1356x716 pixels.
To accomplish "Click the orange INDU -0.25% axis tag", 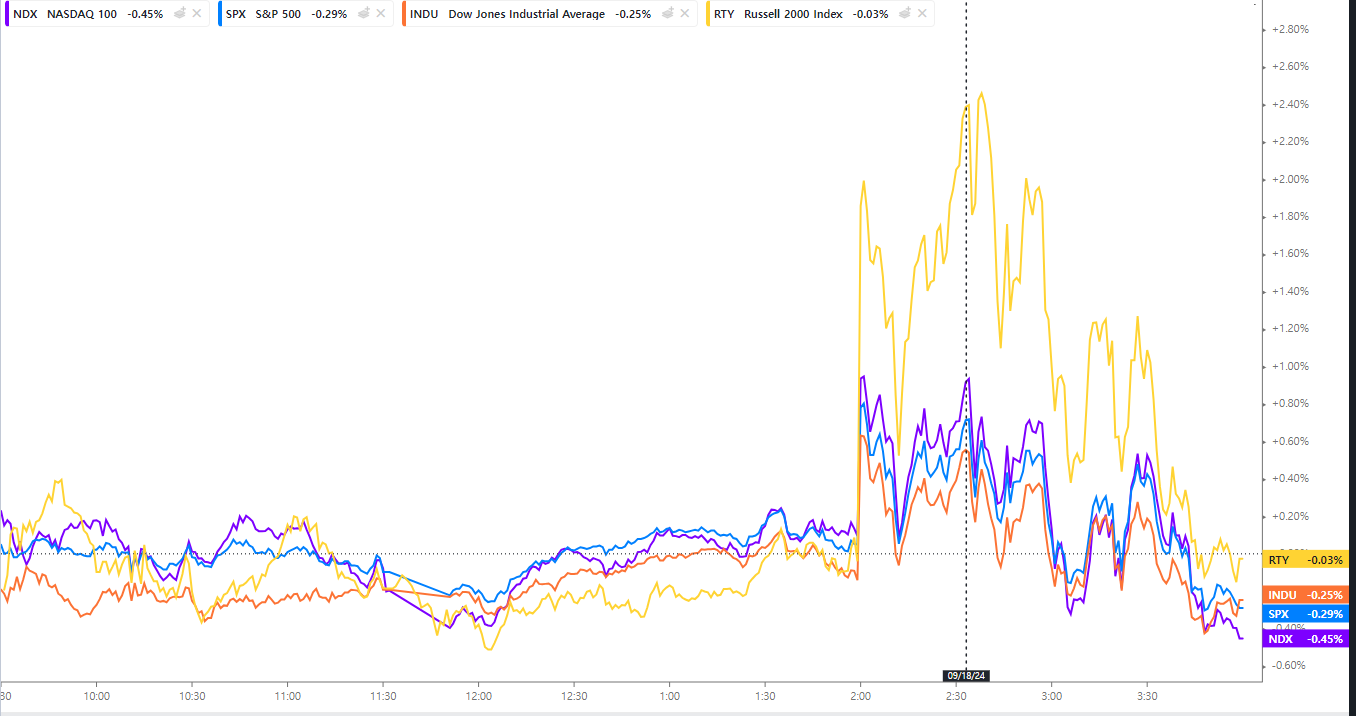I will [x=1306, y=595].
